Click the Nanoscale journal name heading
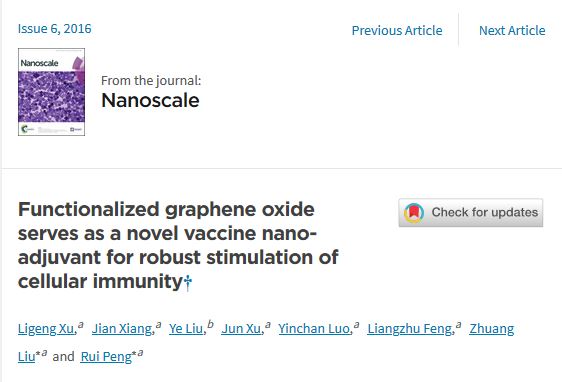Image resolution: width=562 pixels, height=382 pixels. pos(150,100)
